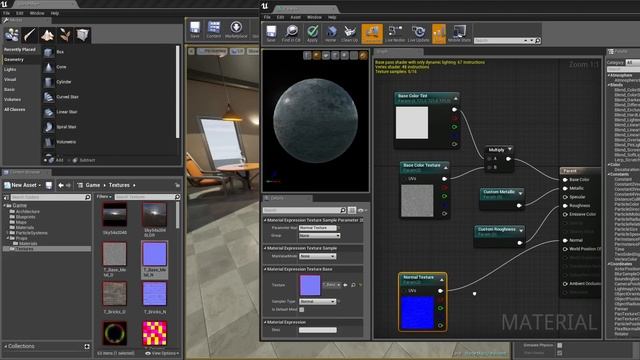Toggle Details view options eye icon
The height and width of the screenshot is (360, 640).
click(x=362, y=210)
